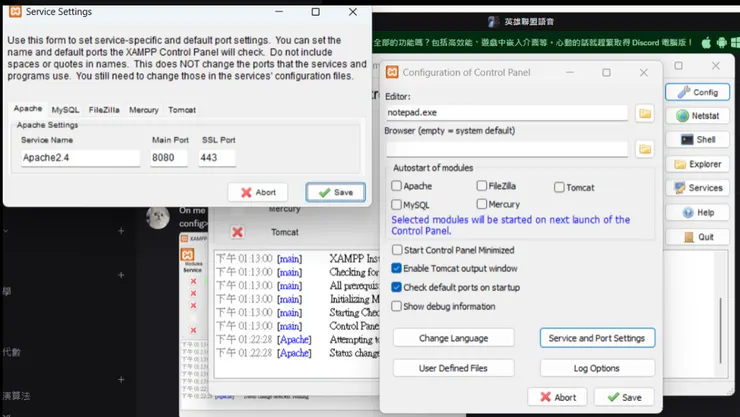The width and height of the screenshot is (740, 417).
Task: Click the 01:22:28 Apache Attempting log entry
Action: 297,340
